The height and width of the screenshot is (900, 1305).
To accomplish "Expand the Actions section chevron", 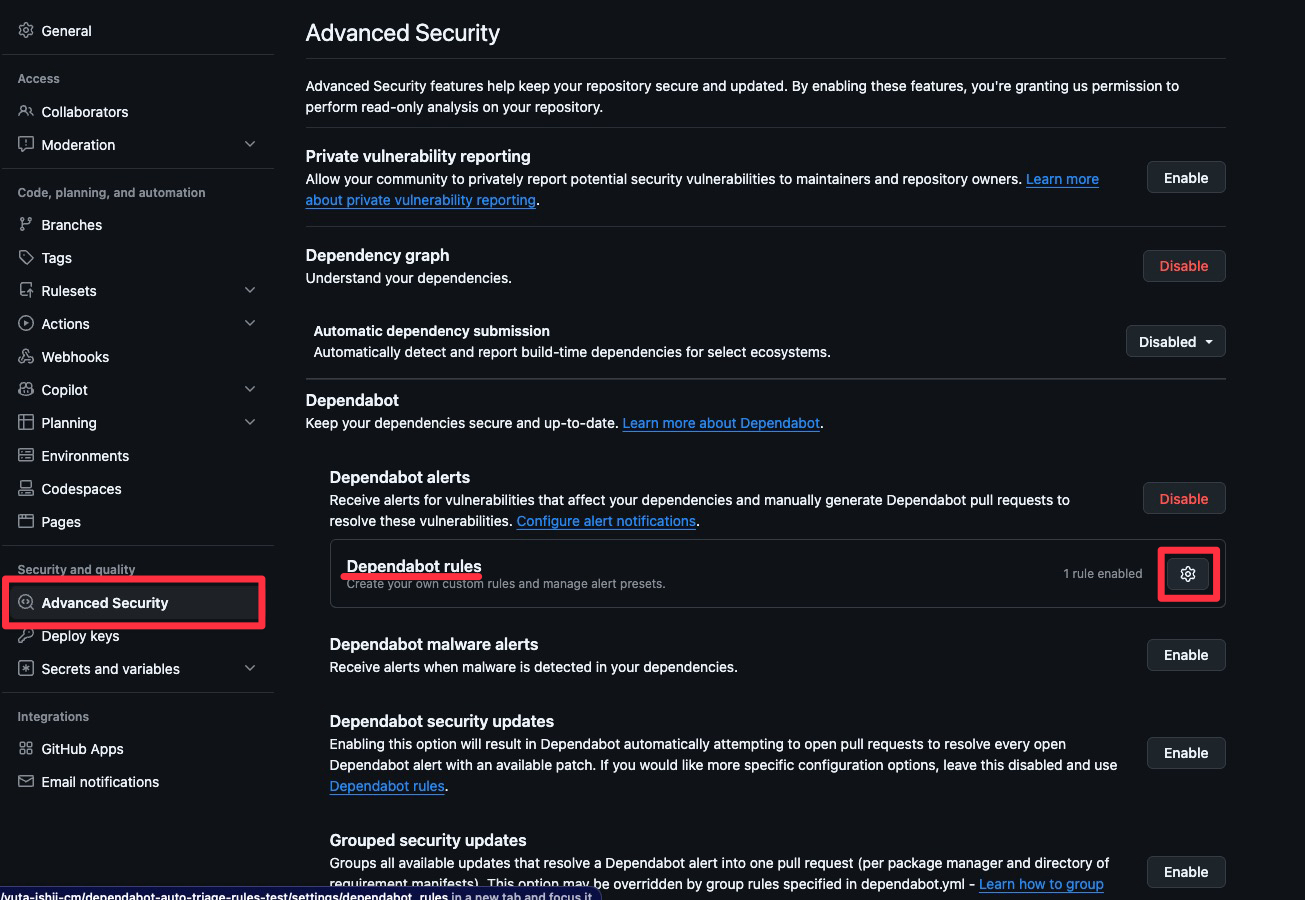I will (250, 323).
